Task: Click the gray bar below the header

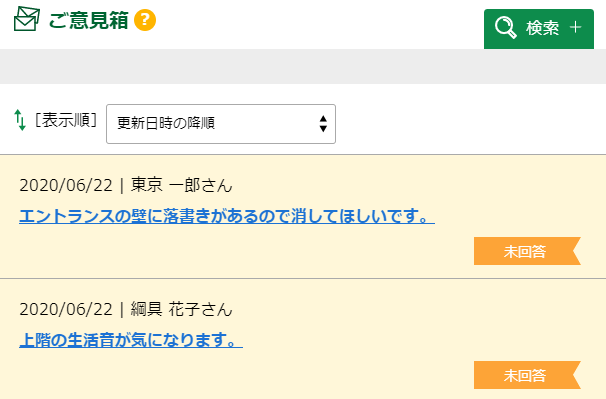Action: coord(303,66)
